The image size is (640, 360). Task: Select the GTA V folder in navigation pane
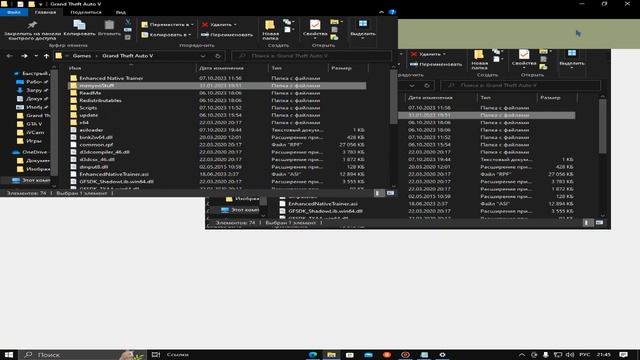click(29, 124)
